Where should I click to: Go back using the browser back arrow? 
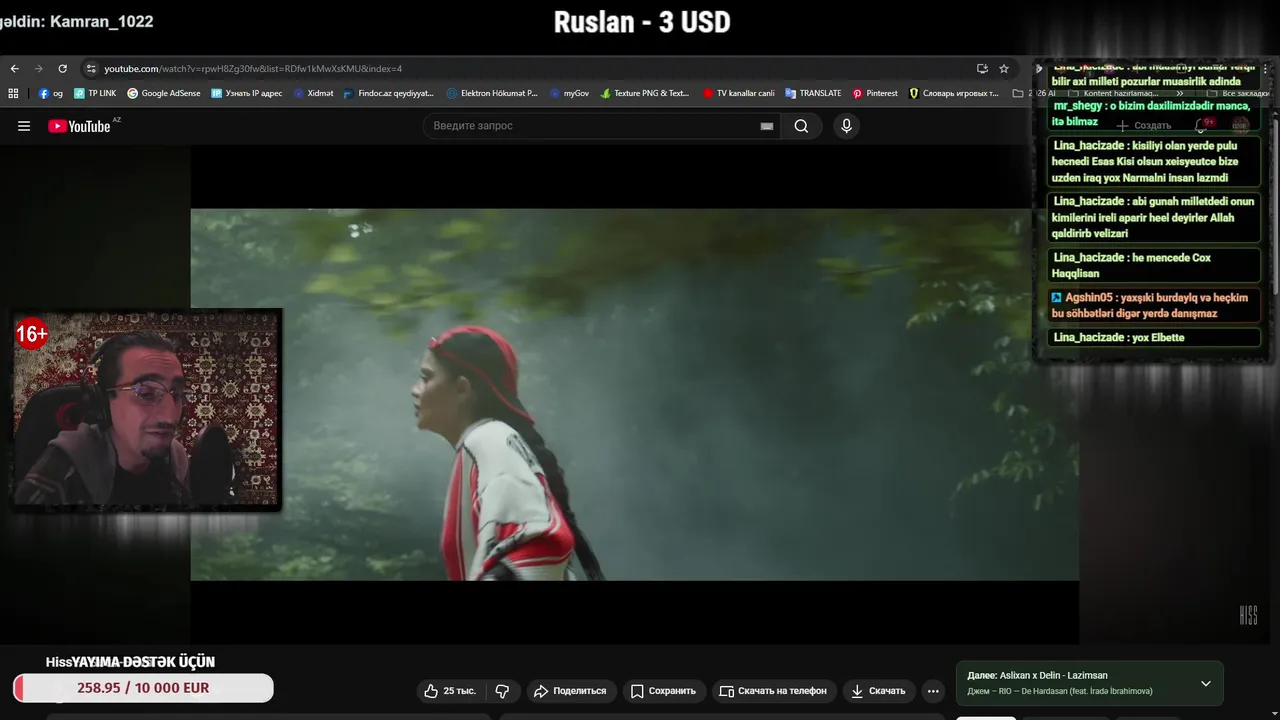(14, 69)
